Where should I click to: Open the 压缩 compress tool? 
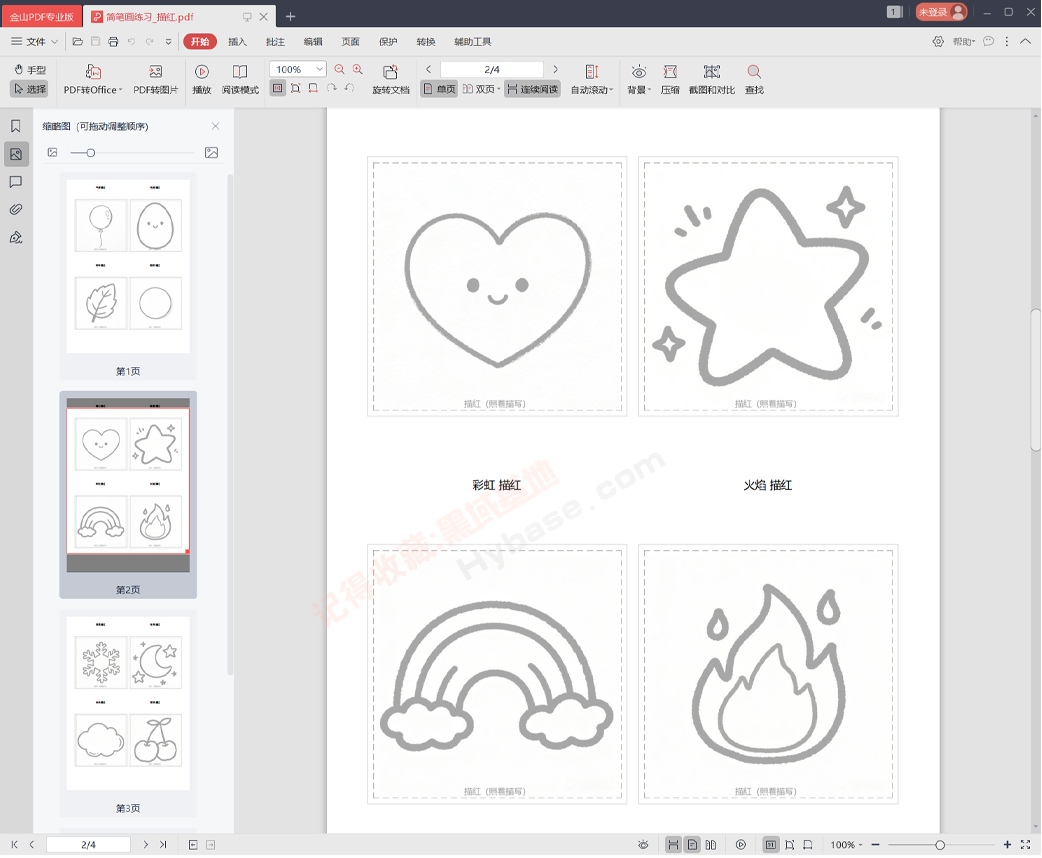point(670,80)
